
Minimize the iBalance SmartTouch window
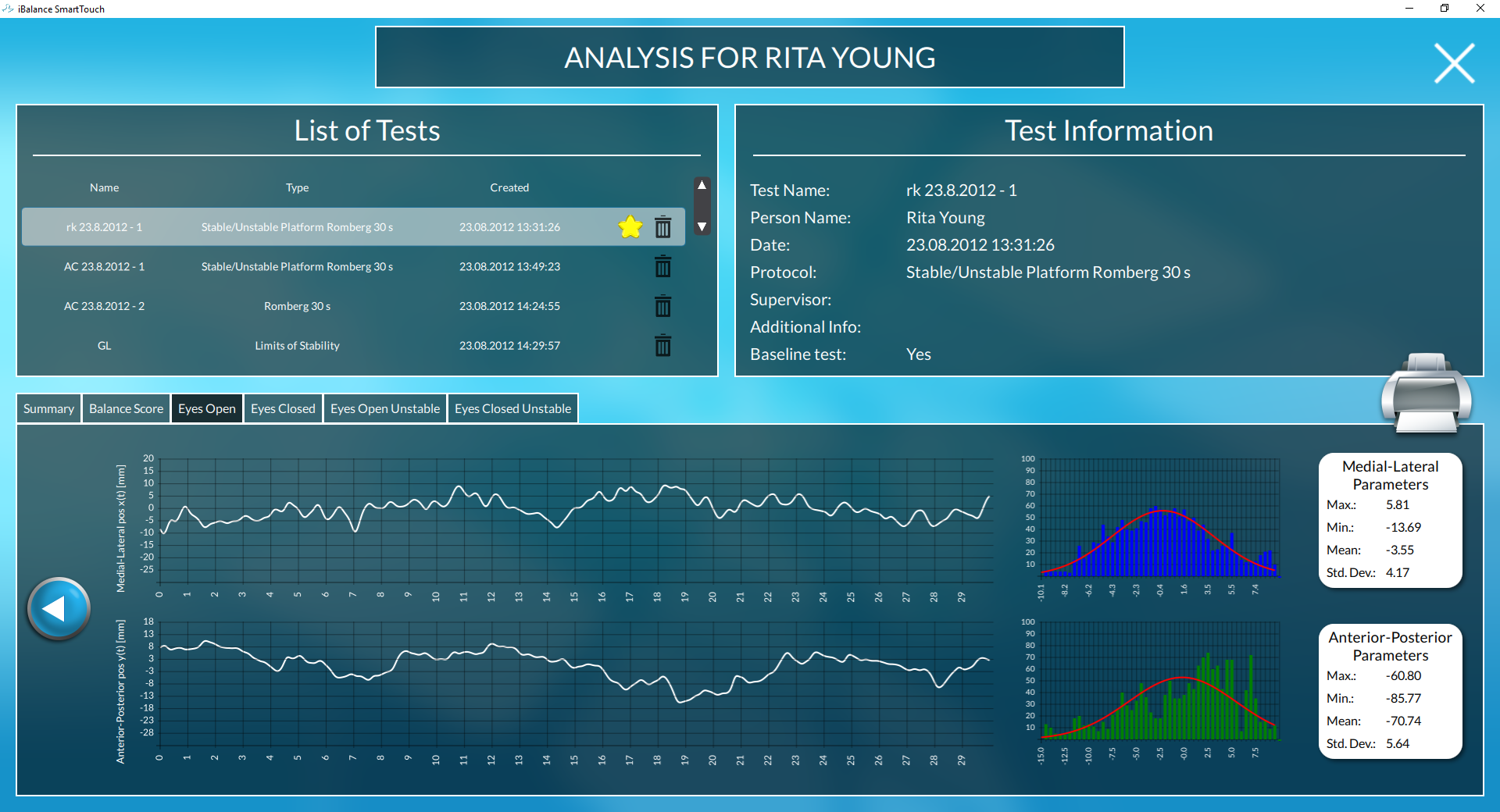click(x=1409, y=9)
